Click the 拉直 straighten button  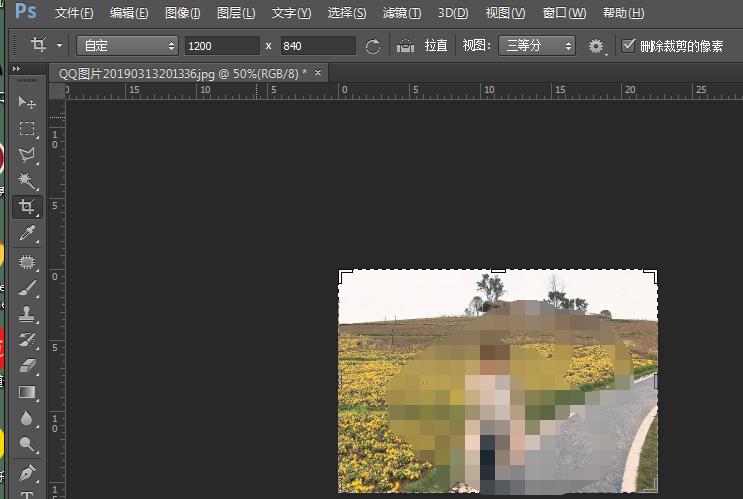tap(436, 45)
